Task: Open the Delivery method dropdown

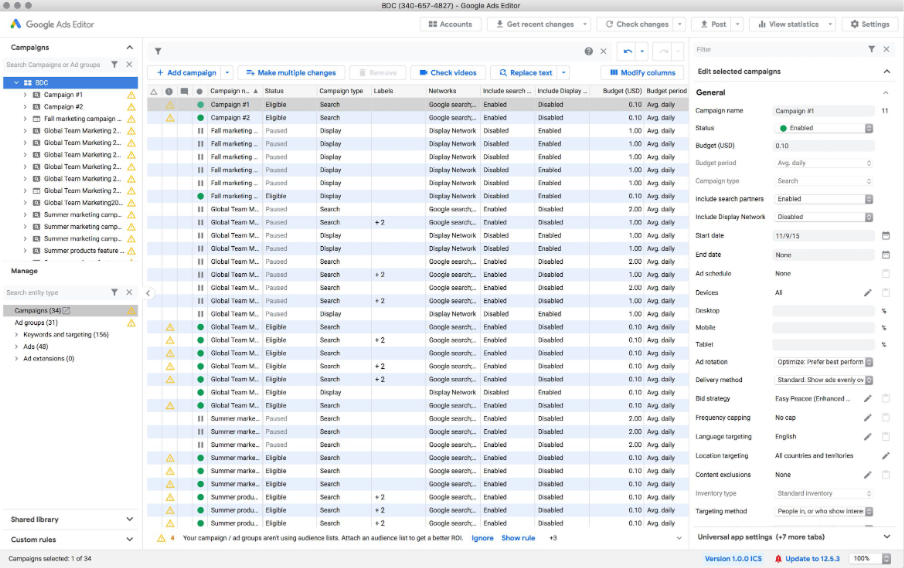Action: pos(823,380)
